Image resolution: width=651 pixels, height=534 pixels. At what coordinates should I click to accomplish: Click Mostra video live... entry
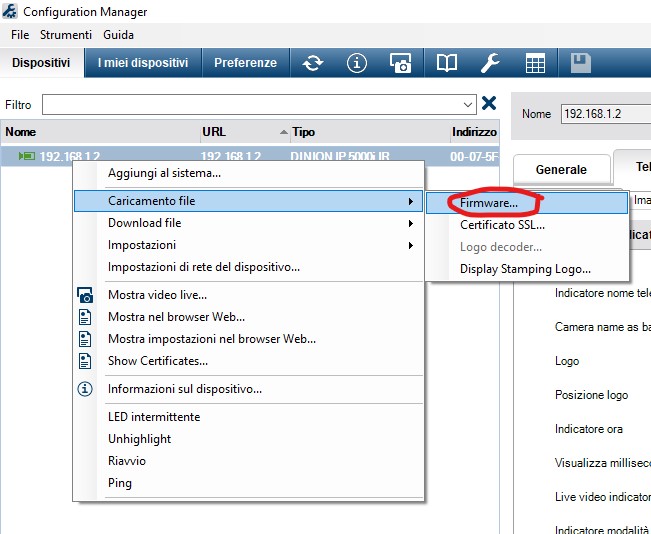pos(157,295)
